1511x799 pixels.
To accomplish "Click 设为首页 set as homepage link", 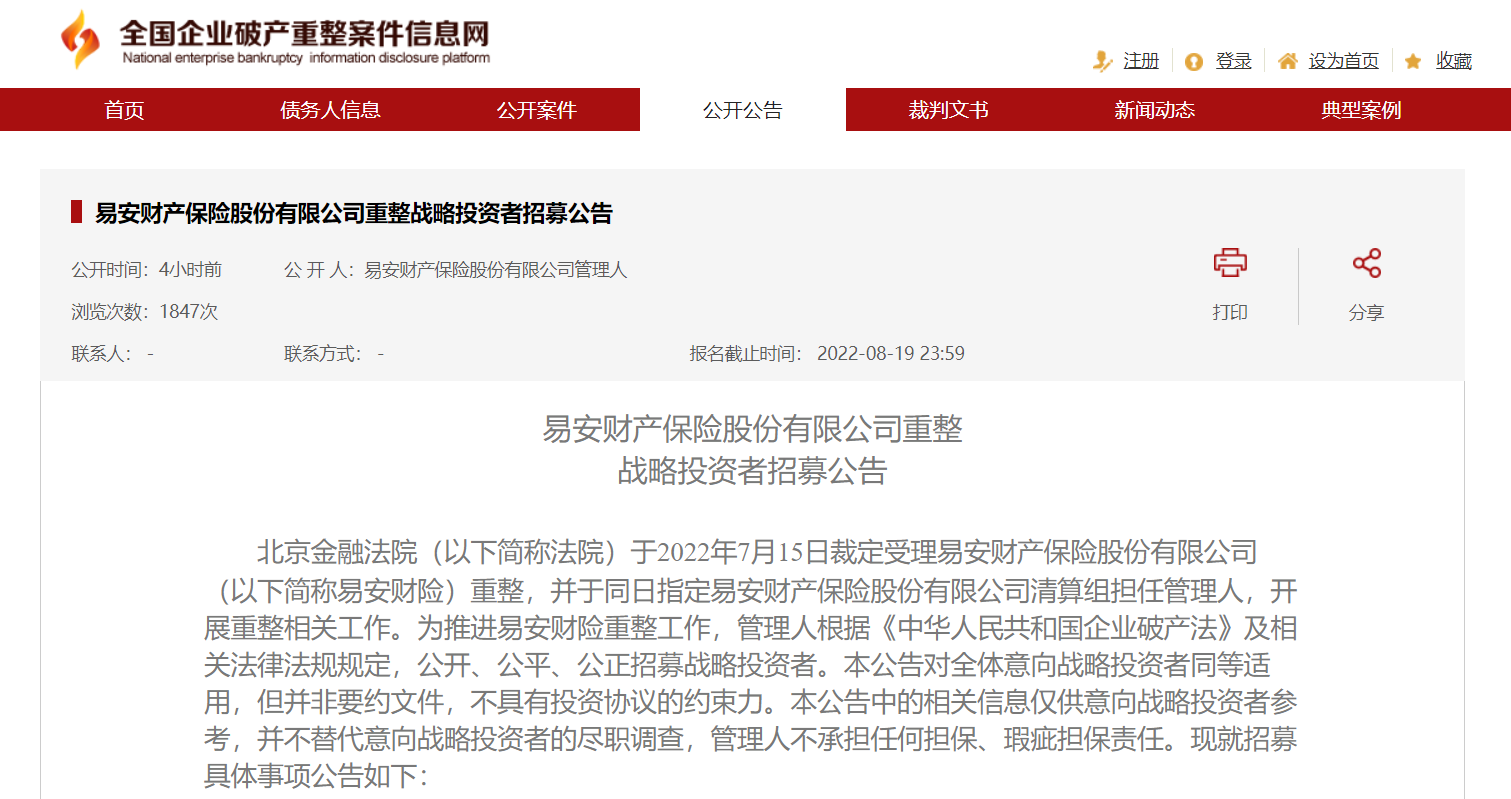I will pyautogui.click(x=1343, y=61).
